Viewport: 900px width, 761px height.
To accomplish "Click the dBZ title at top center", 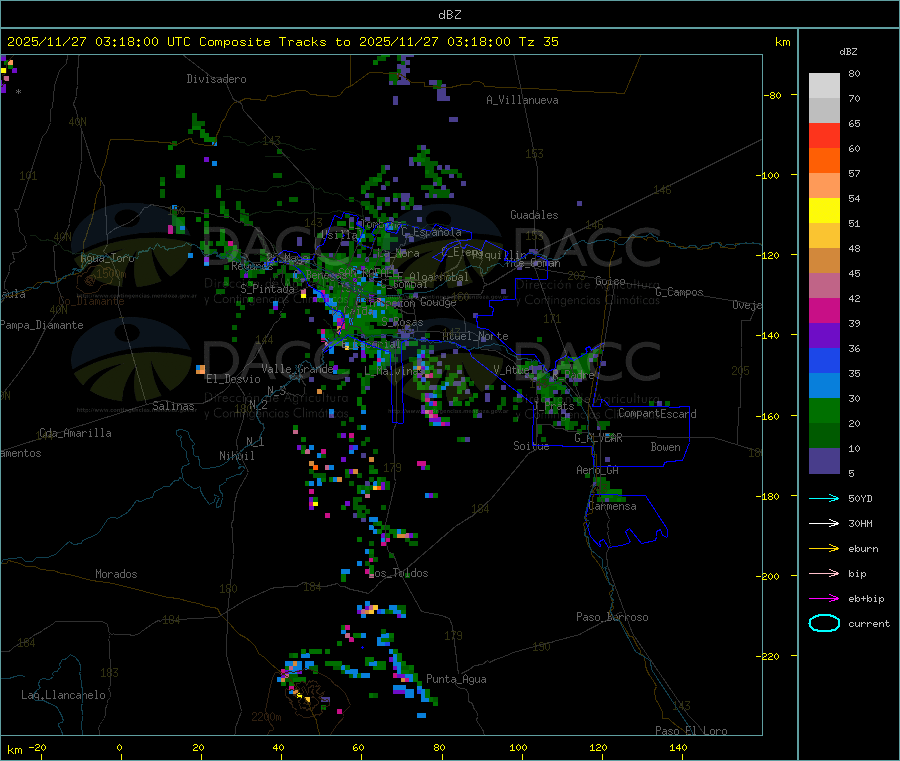I will [x=449, y=15].
